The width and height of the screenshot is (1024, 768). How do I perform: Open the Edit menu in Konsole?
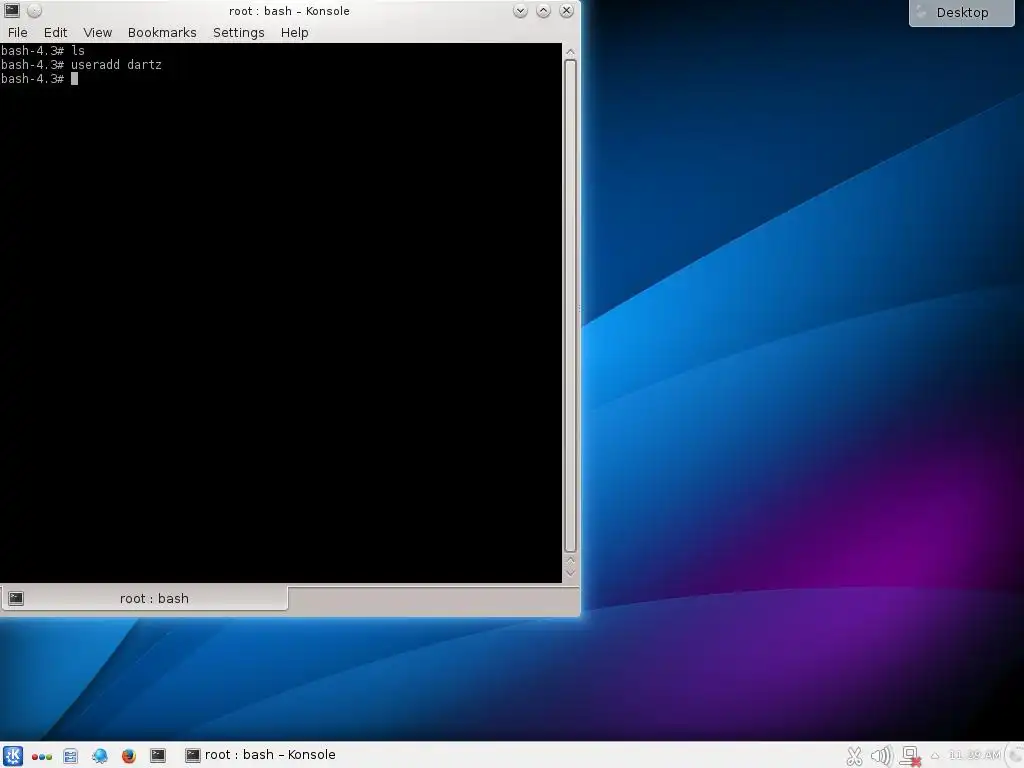click(56, 33)
